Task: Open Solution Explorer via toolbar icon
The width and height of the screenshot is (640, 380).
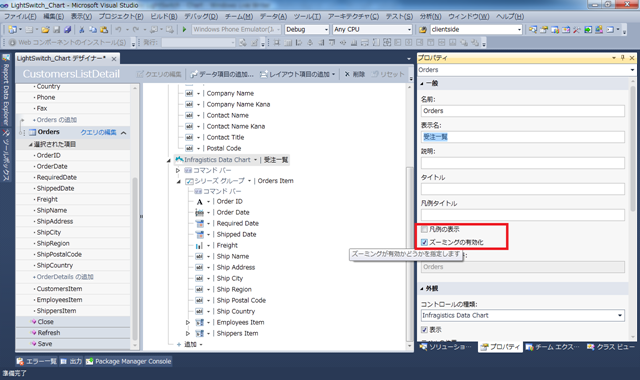Action: tap(533, 30)
